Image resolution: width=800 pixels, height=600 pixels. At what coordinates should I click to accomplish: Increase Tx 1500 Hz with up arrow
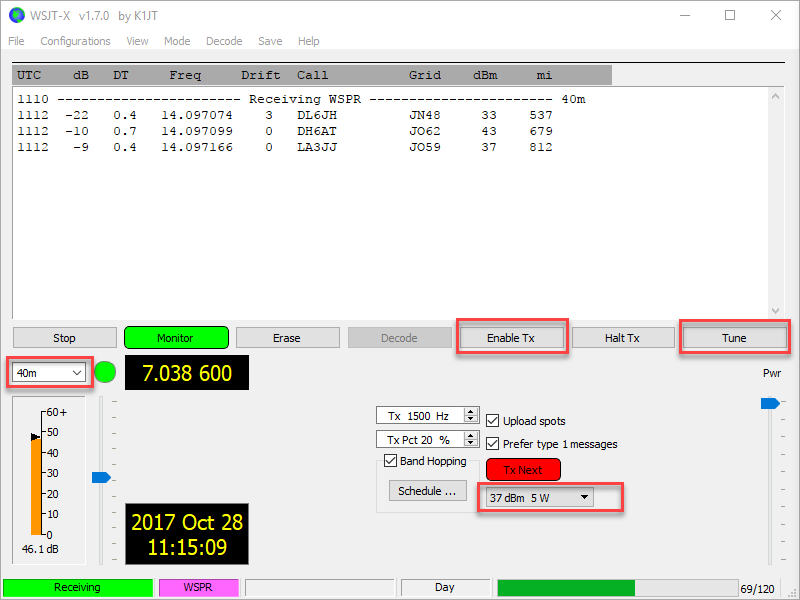tap(470, 412)
